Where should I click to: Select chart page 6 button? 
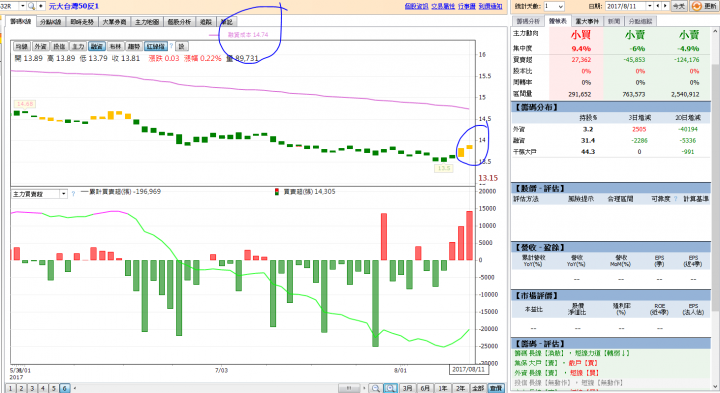65,388
